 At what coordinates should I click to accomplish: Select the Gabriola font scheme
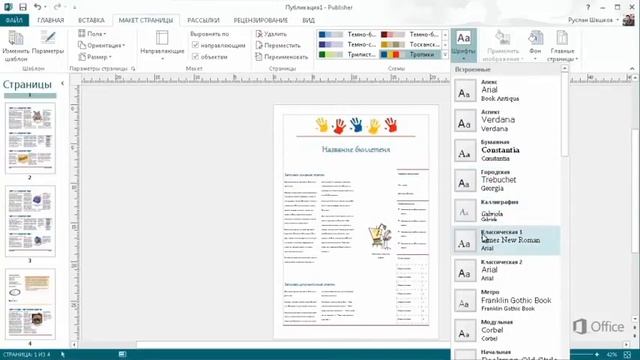[506, 211]
